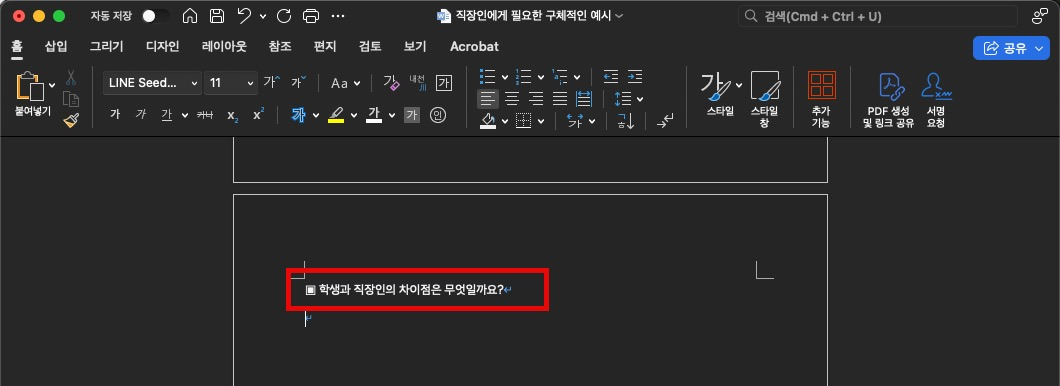This screenshot has width=1060, height=386.
Task: Apply the text effects blue 가 button
Action: tap(299, 115)
